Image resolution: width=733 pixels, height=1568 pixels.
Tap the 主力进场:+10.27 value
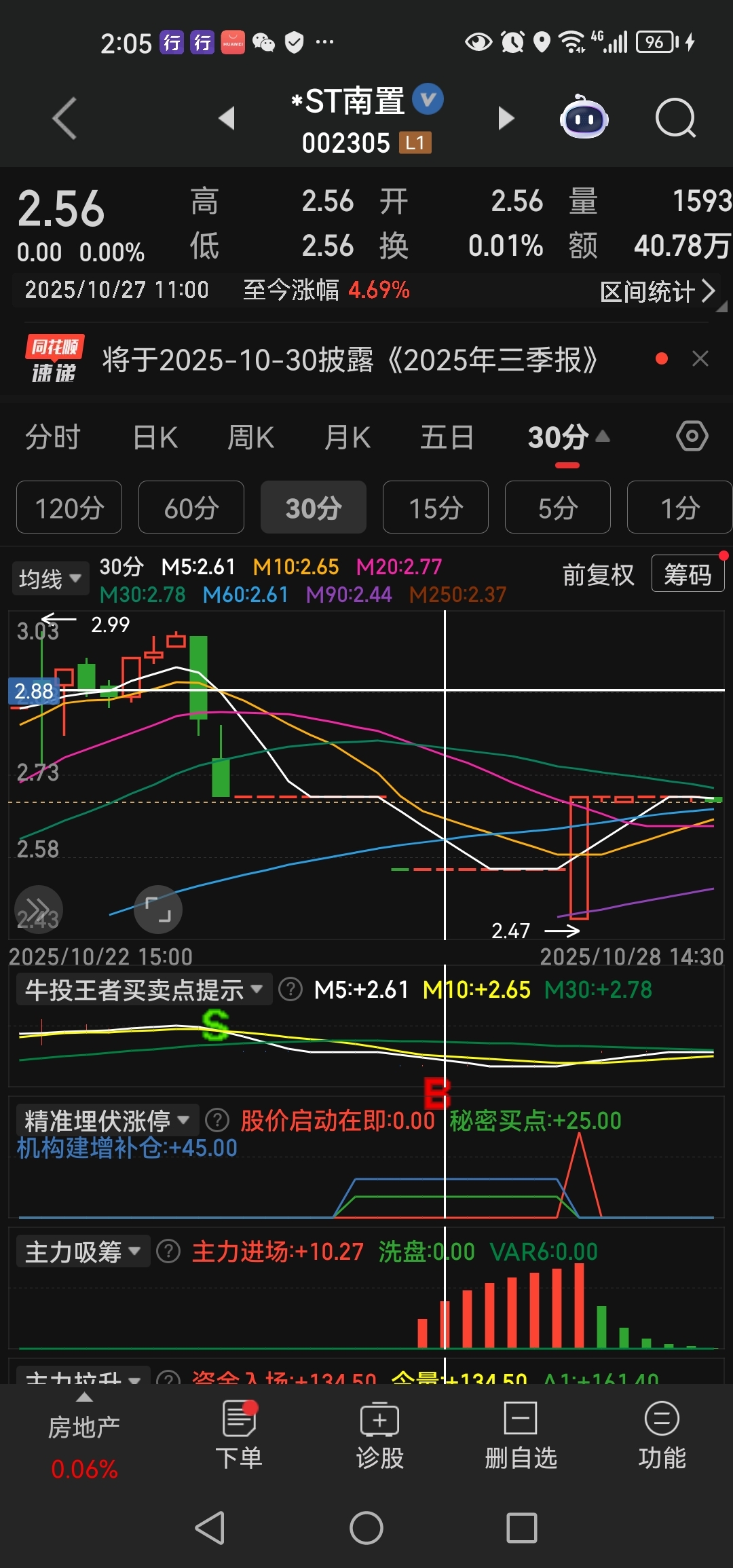(x=278, y=1251)
